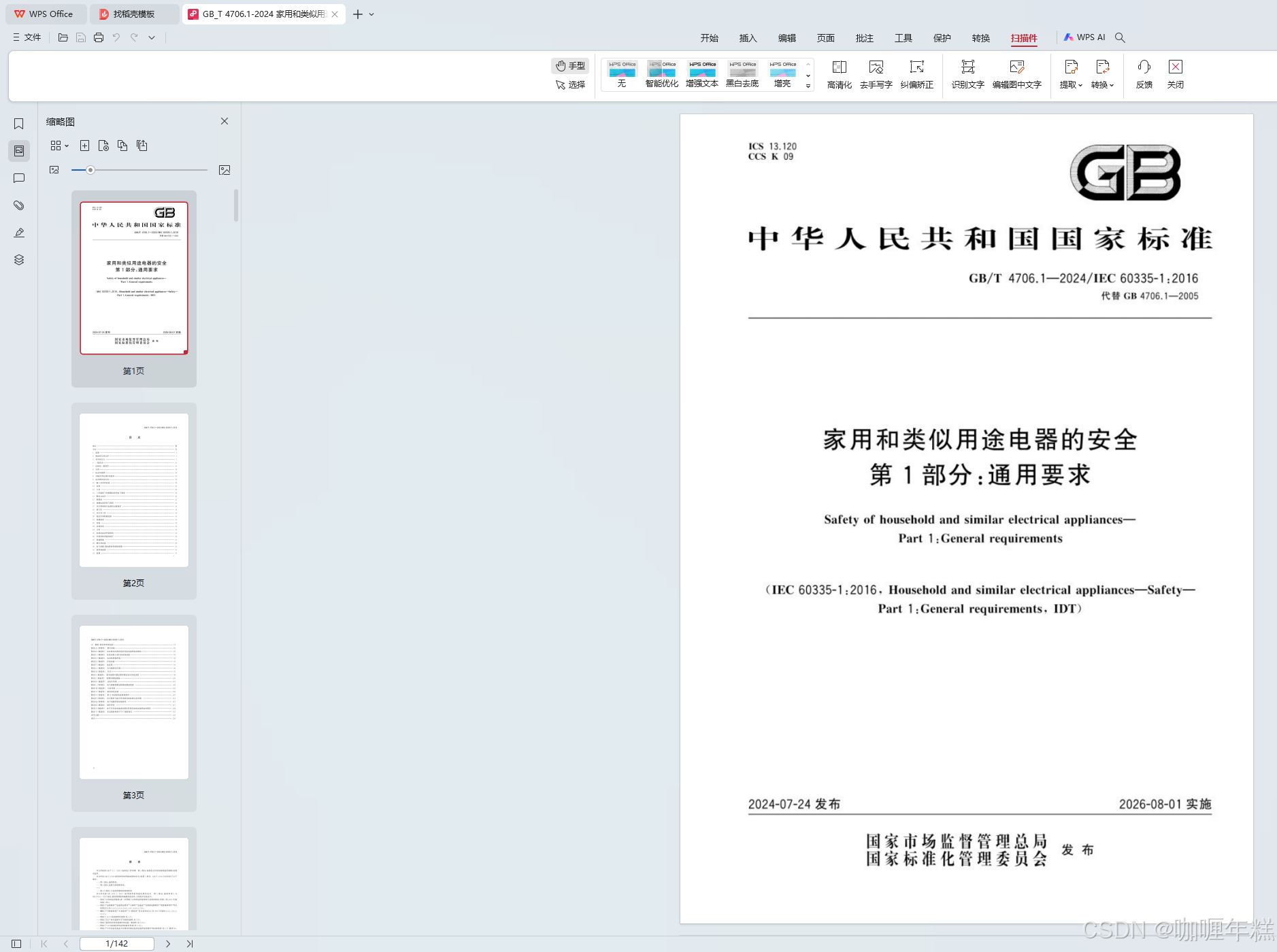
Task: Switch to the WPS Office home tab
Action: click(x=46, y=14)
